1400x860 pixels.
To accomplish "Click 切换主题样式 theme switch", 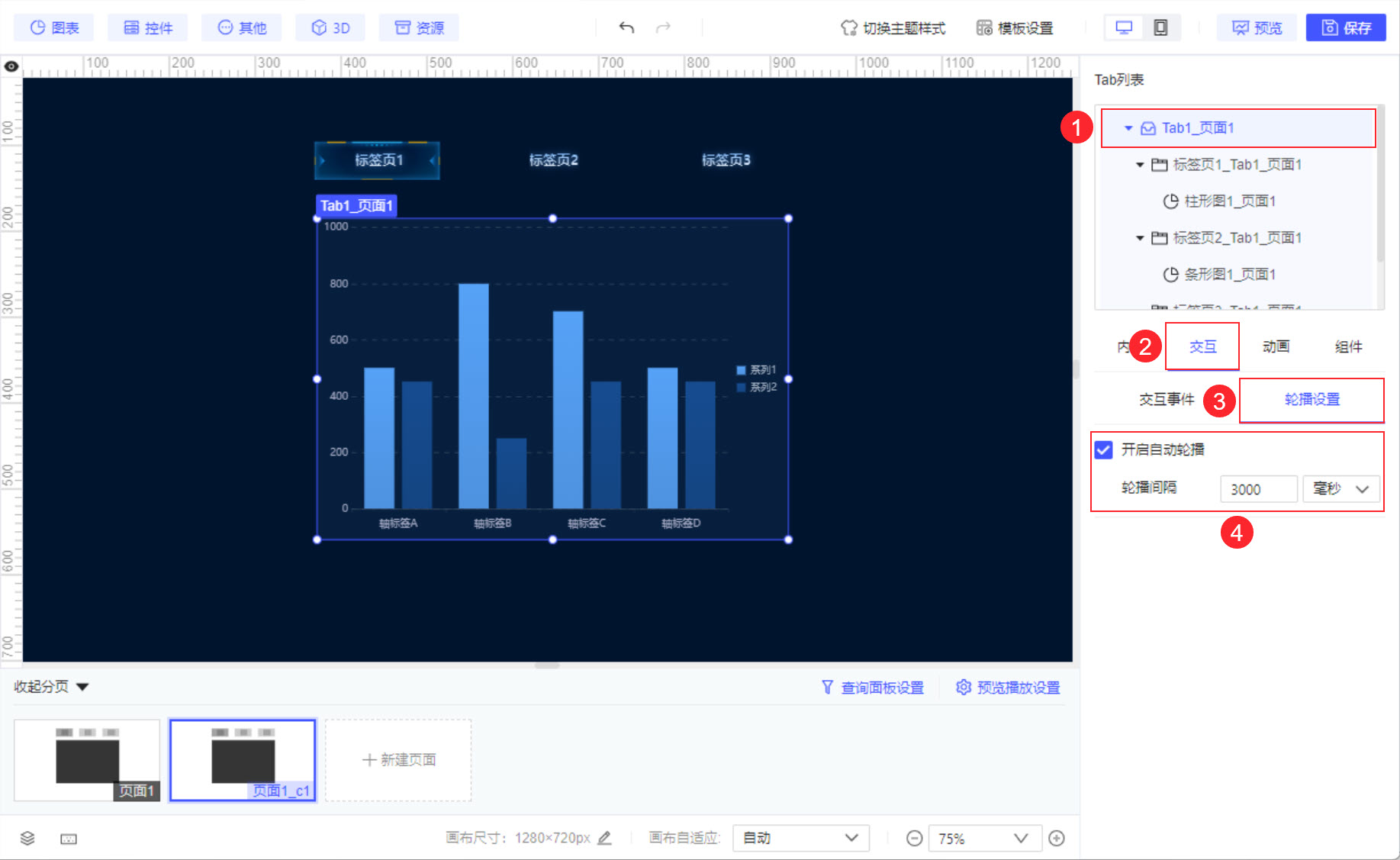I will pyautogui.click(x=893, y=28).
